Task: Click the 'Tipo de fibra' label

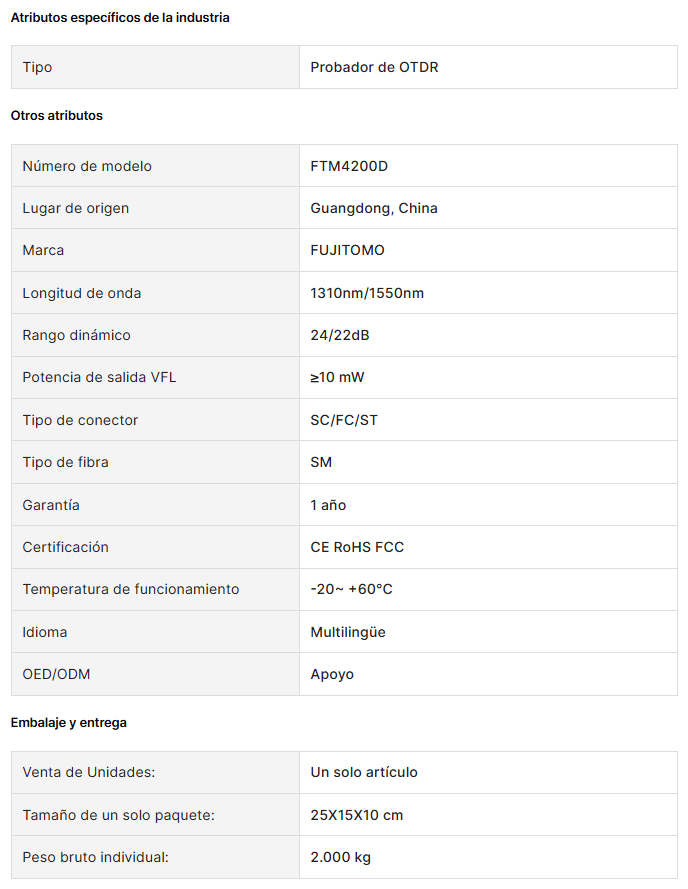Action: coord(66,462)
